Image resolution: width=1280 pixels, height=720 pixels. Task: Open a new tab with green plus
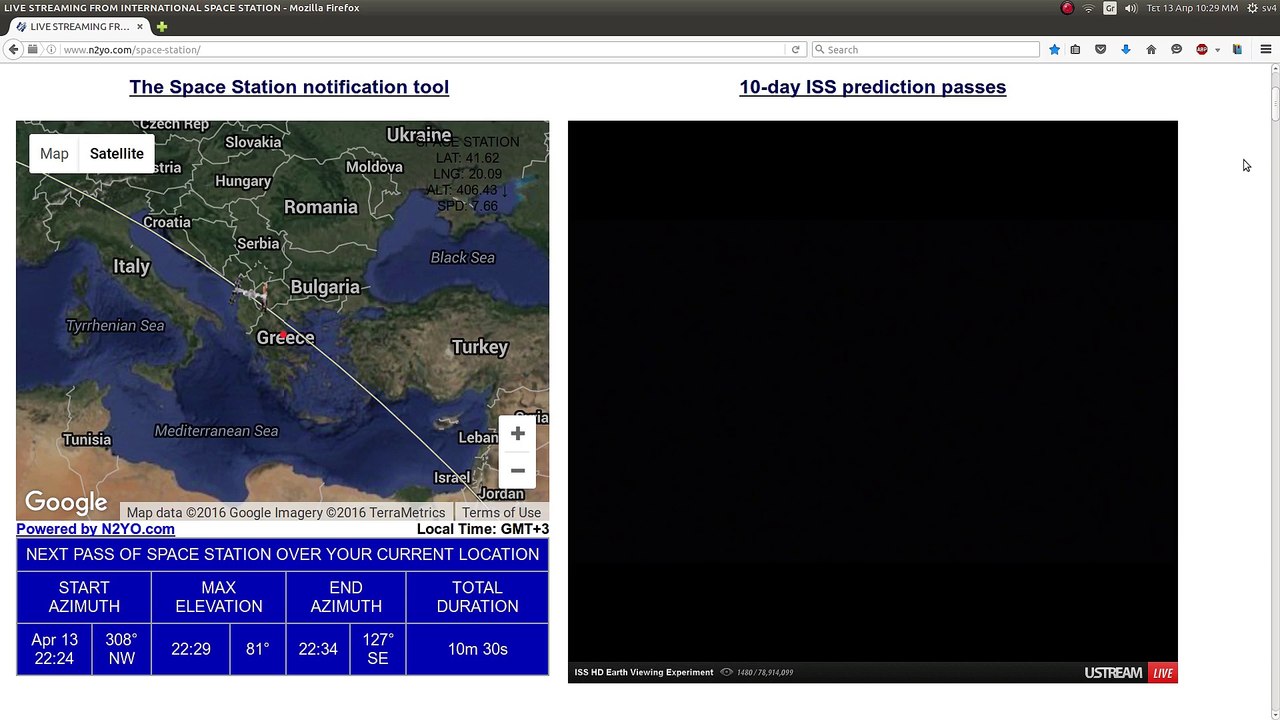click(162, 27)
